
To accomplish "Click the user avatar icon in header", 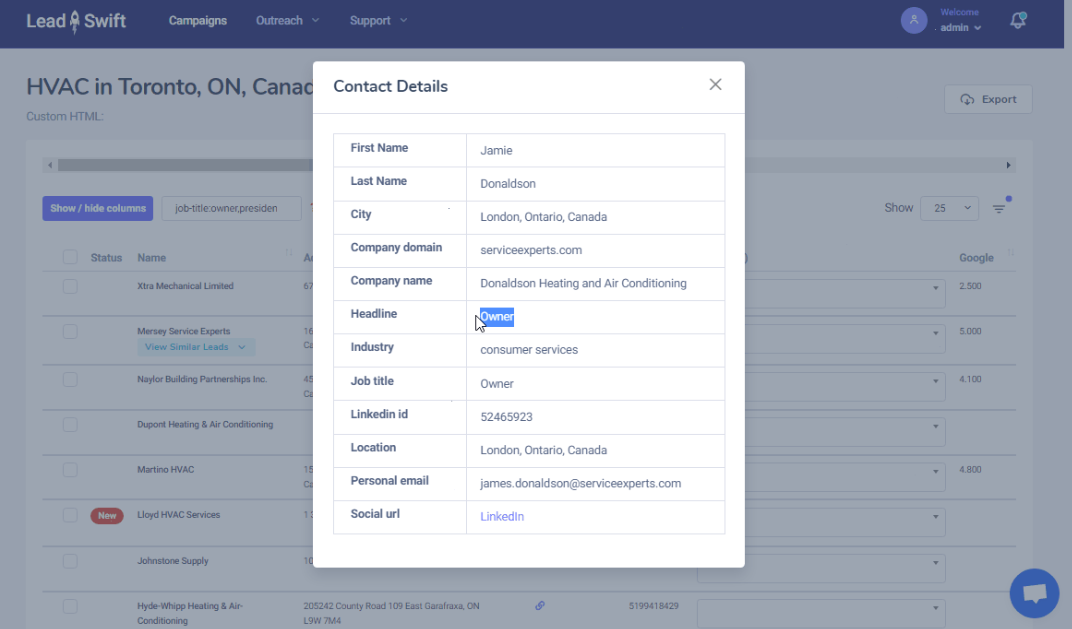I will point(913,20).
